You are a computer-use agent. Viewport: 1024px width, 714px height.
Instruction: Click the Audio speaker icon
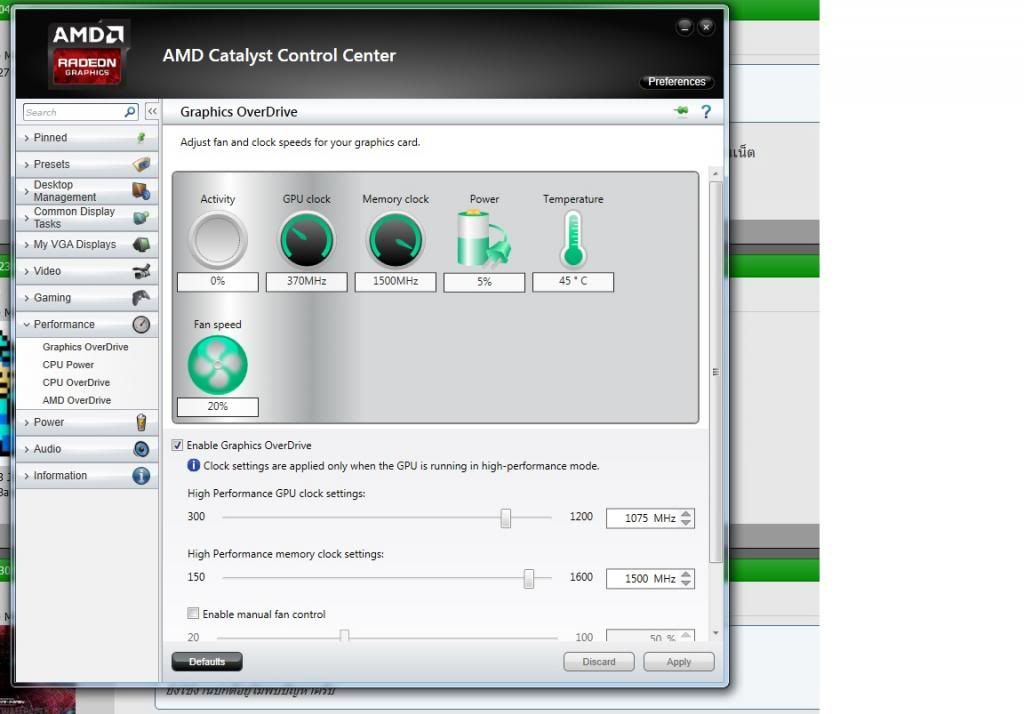(x=141, y=449)
